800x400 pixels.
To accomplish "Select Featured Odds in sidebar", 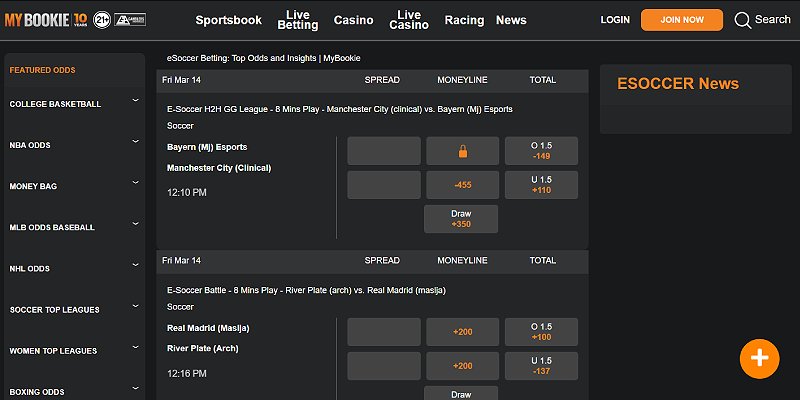I will (x=42, y=70).
